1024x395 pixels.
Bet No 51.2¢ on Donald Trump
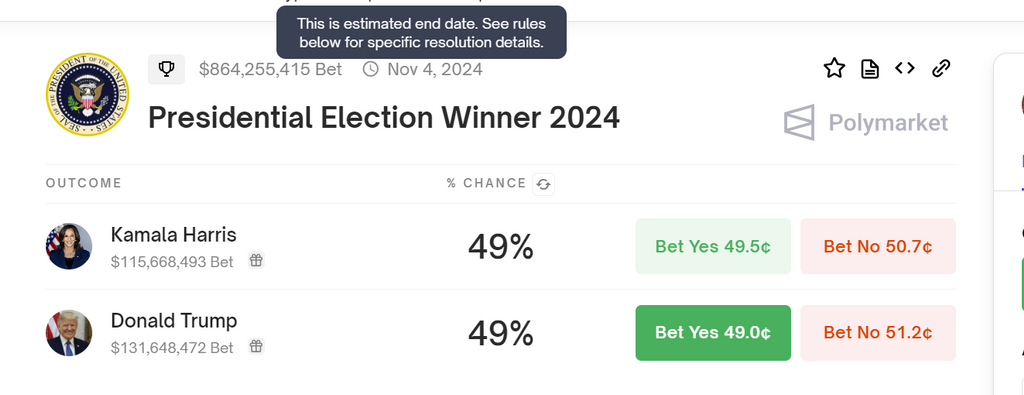tap(878, 332)
